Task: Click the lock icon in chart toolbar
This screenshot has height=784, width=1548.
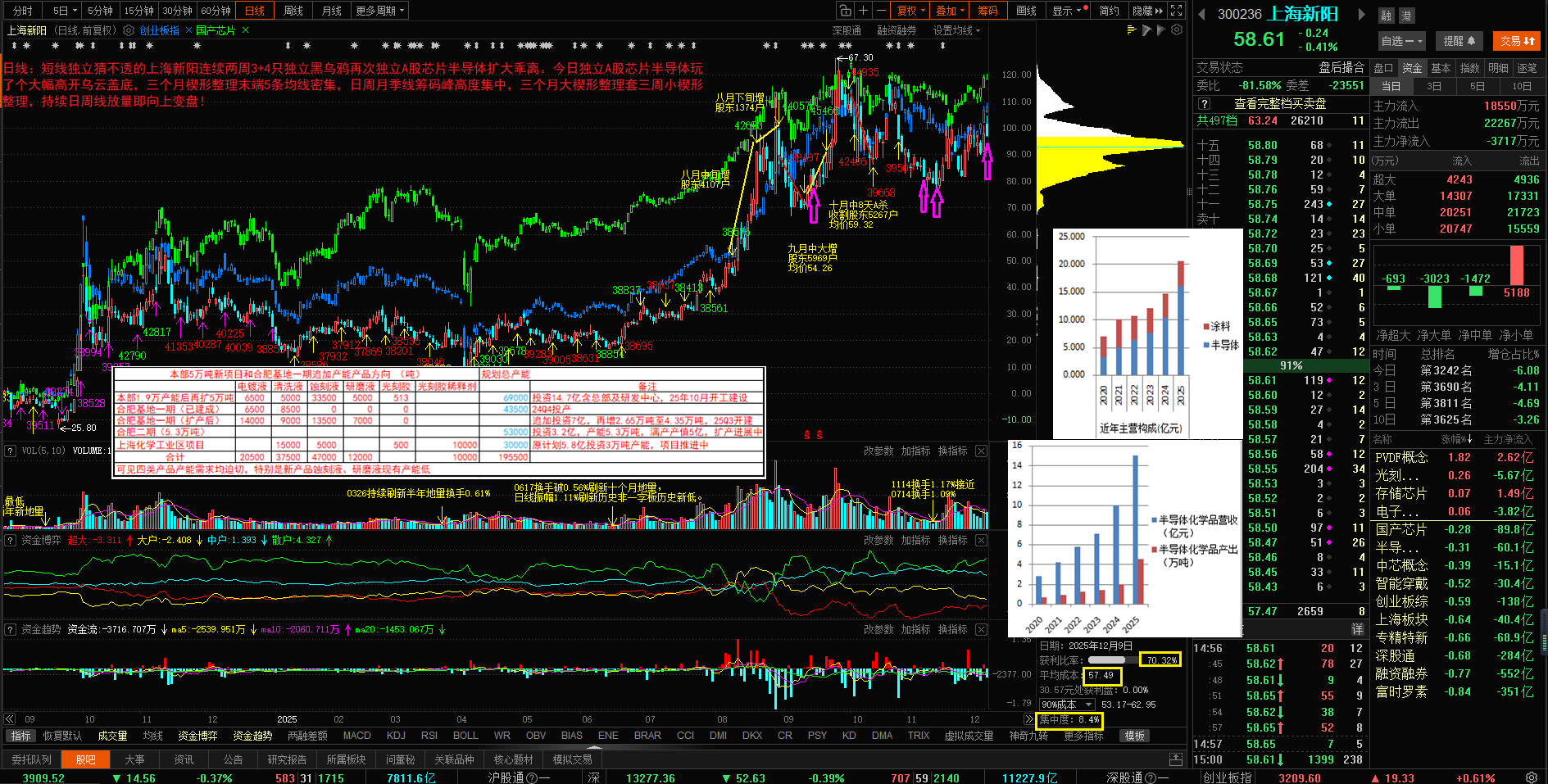Action: pos(845,11)
